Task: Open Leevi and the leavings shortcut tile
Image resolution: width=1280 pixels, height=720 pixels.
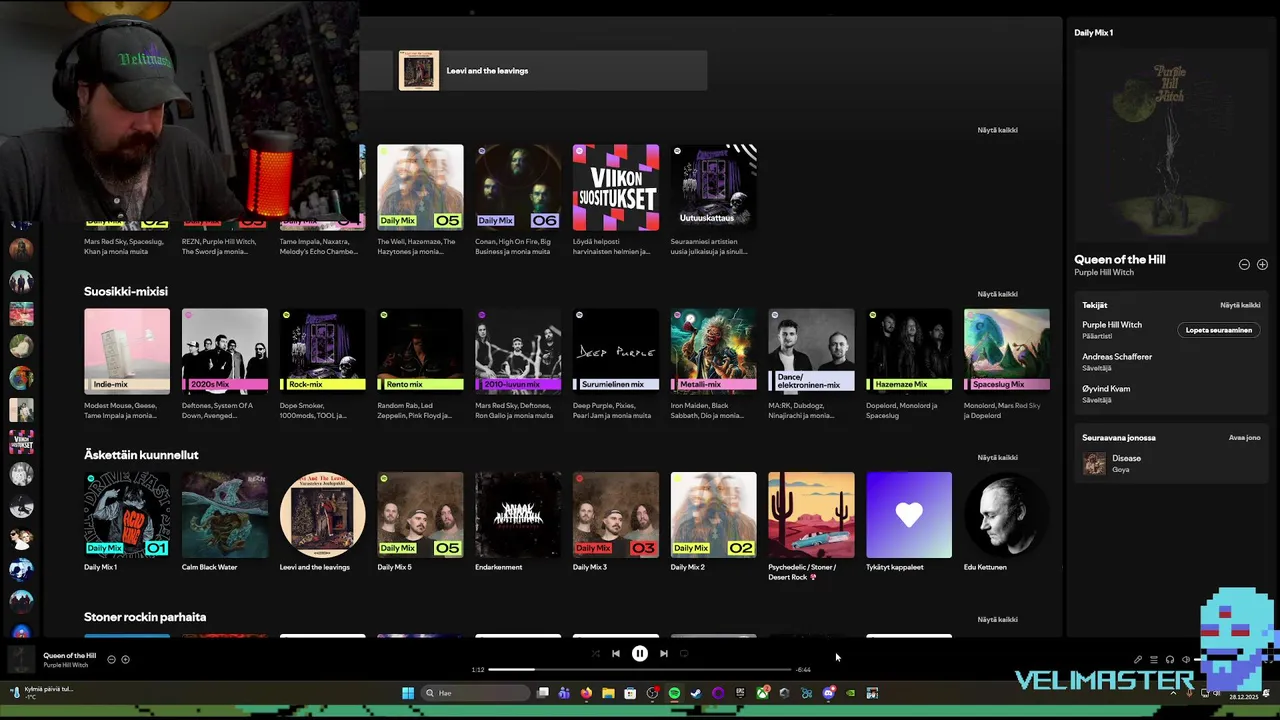Action: pyautogui.click(x=552, y=71)
